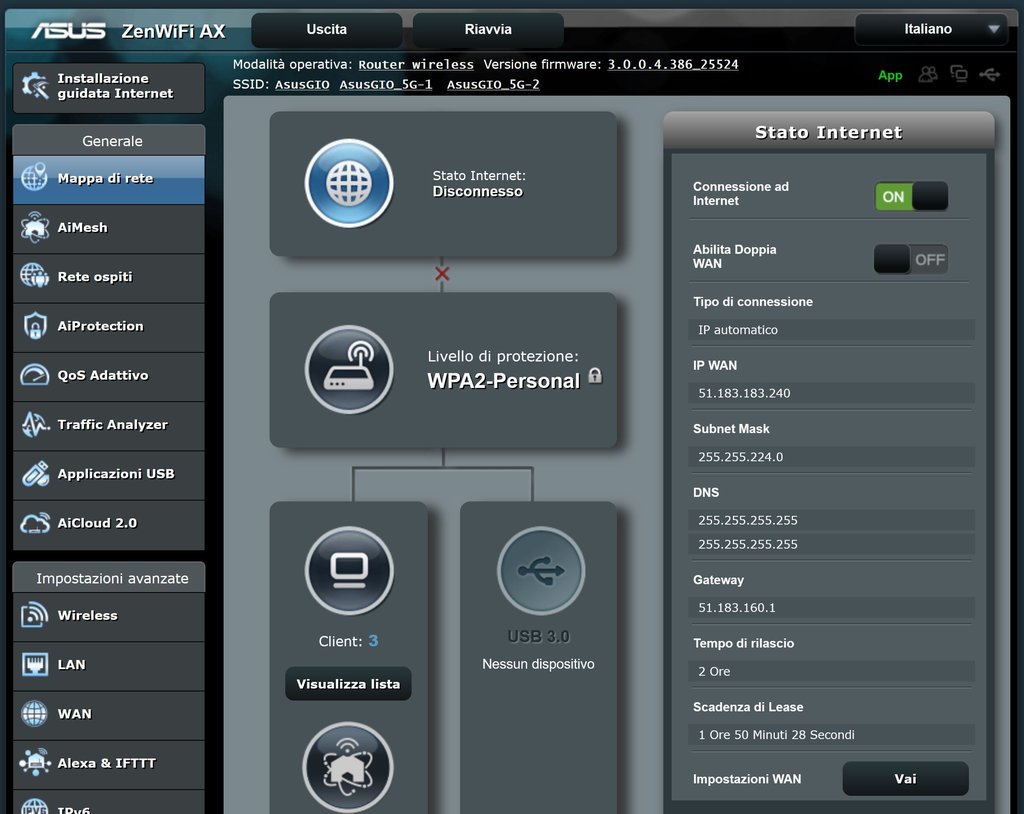The height and width of the screenshot is (814, 1024).
Task: Open the firmware version link
Action: pos(673,64)
